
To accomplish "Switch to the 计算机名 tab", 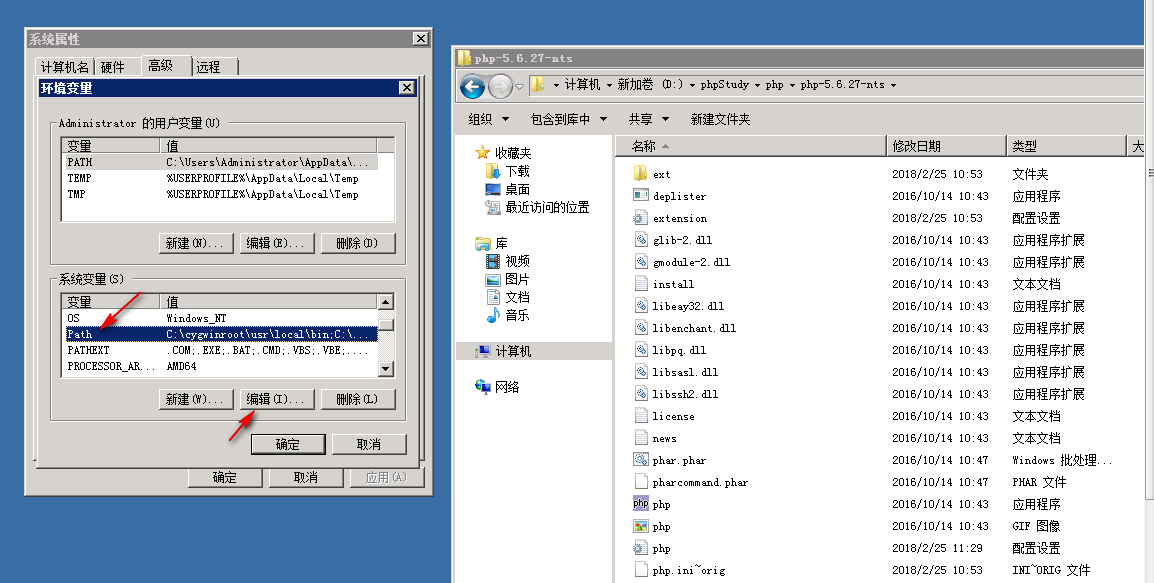I will pos(65,67).
